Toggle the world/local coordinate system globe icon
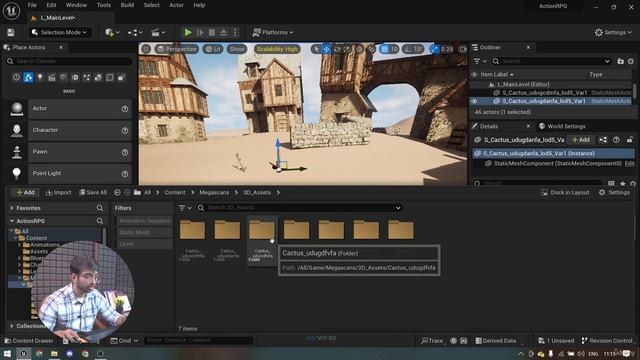The width and height of the screenshot is (640, 360). pos(360,49)
